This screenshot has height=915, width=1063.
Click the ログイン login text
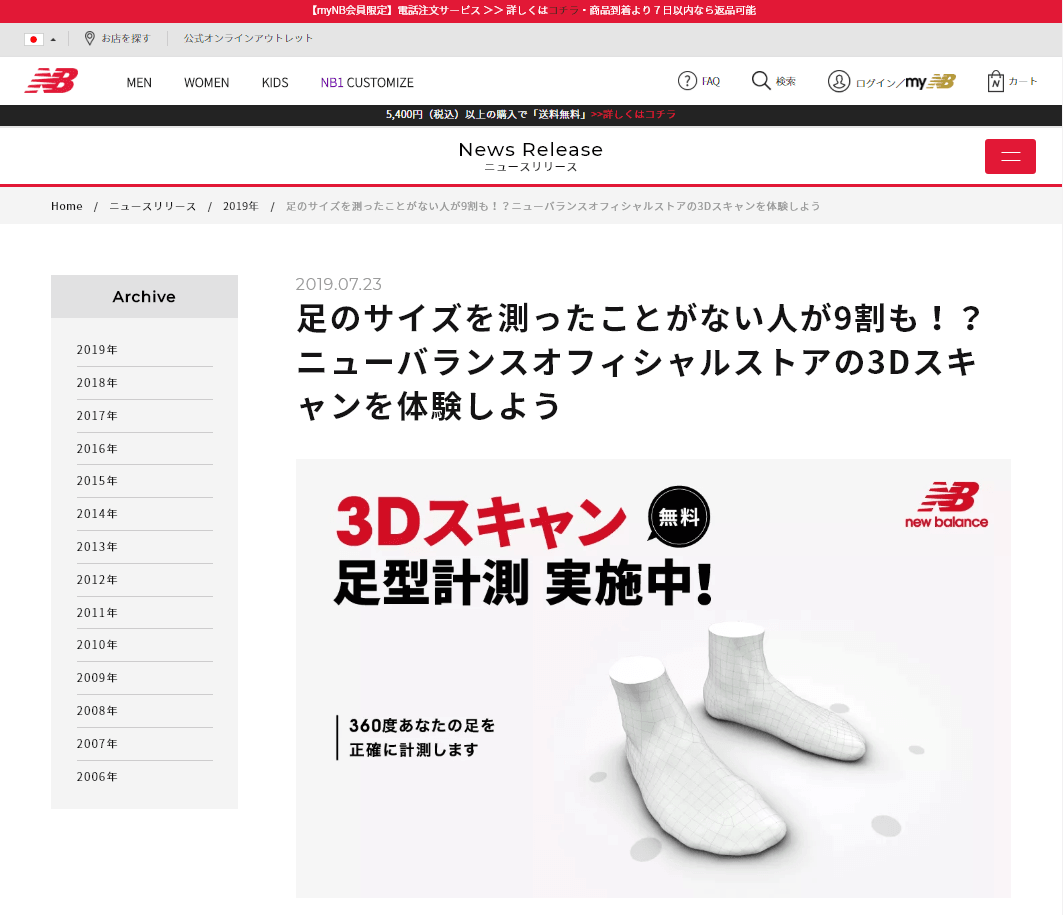(x=876, y=83)
